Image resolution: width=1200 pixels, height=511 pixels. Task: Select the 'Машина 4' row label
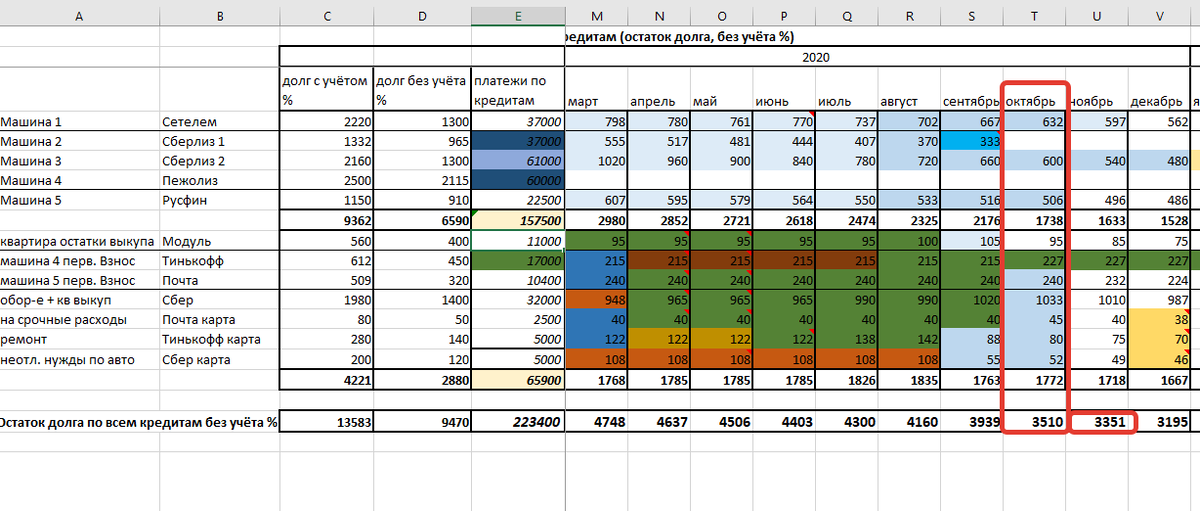[x=80, y=181]
